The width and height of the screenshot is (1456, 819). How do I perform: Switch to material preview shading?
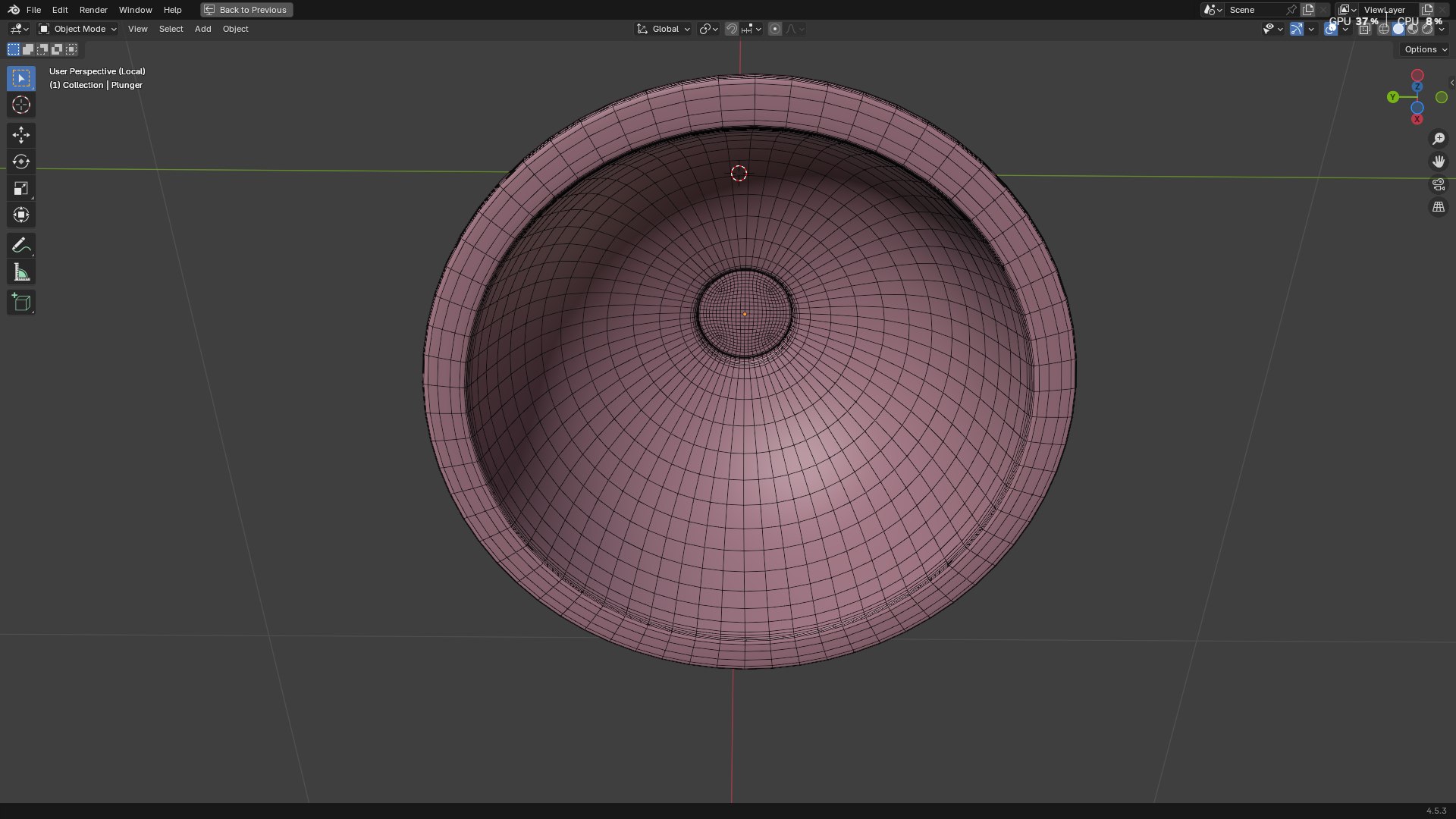pos(1413,29)
